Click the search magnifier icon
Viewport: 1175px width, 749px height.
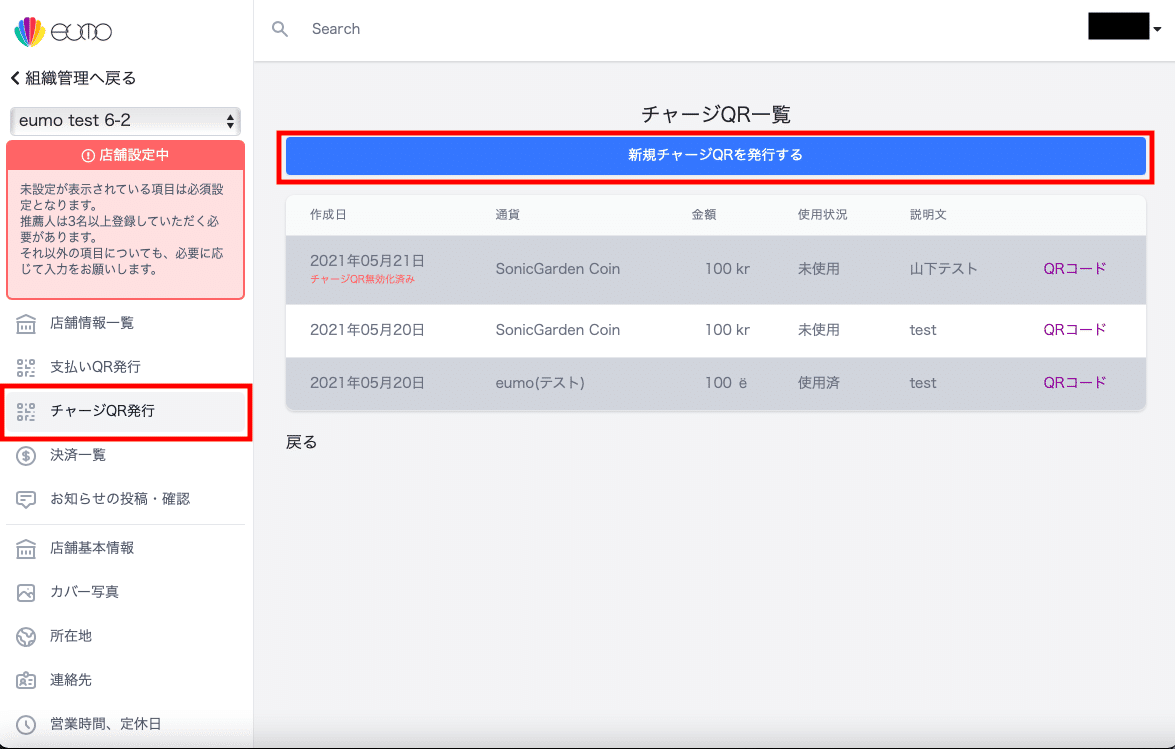point(280,29)
